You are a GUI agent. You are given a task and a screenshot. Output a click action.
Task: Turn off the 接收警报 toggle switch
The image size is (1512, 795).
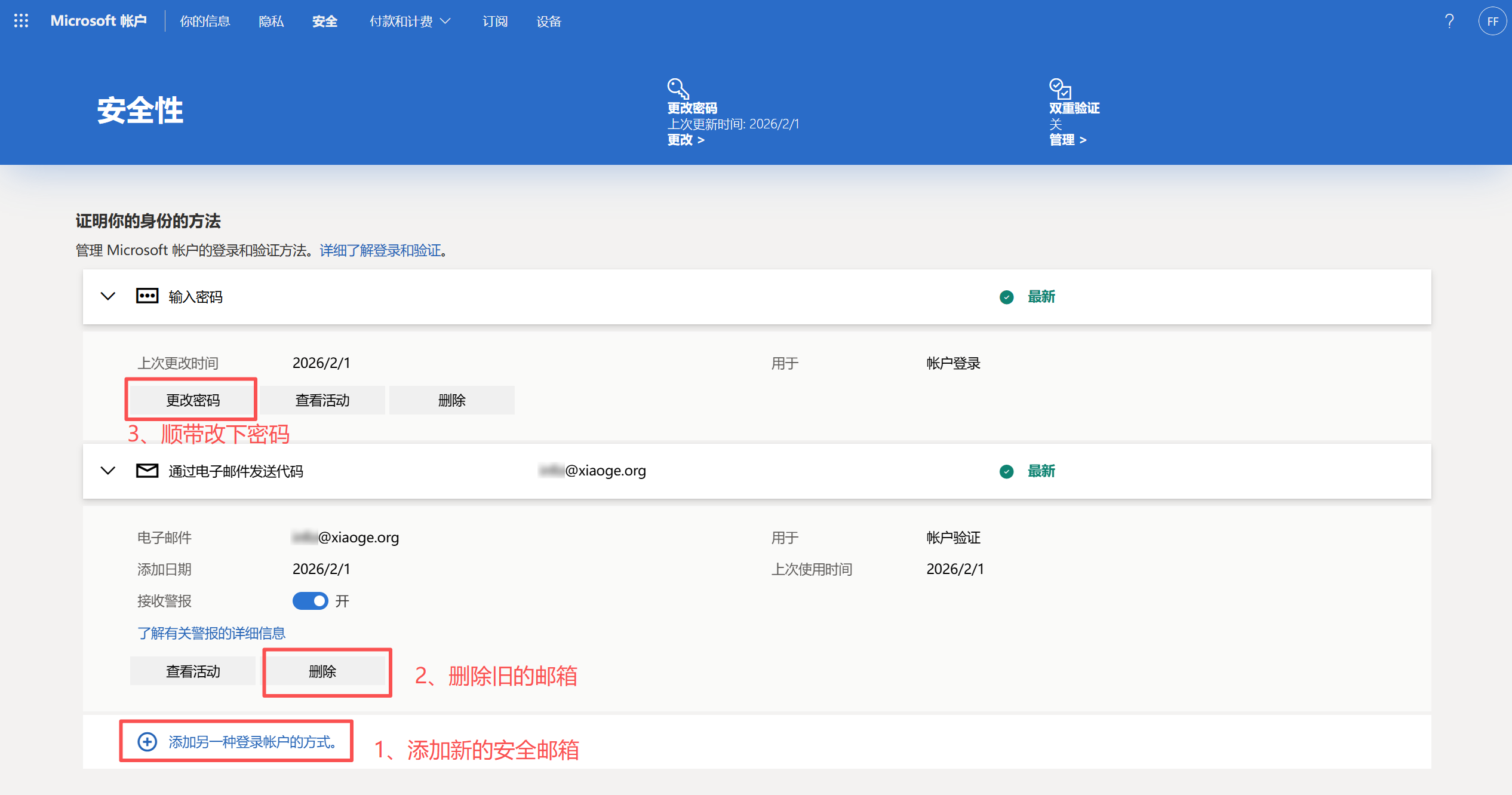pos(310,601)
